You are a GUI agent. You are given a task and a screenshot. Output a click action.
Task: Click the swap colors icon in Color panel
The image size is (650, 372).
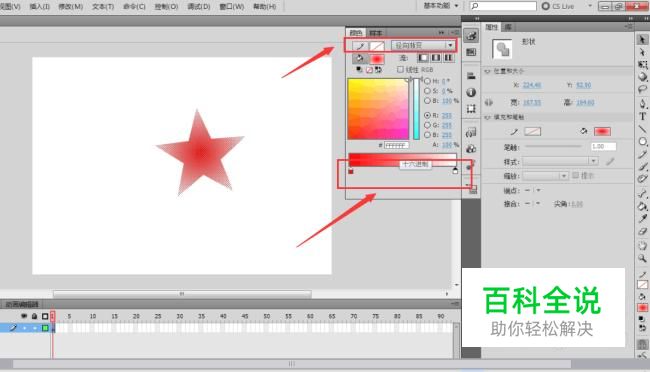(378, 70)
